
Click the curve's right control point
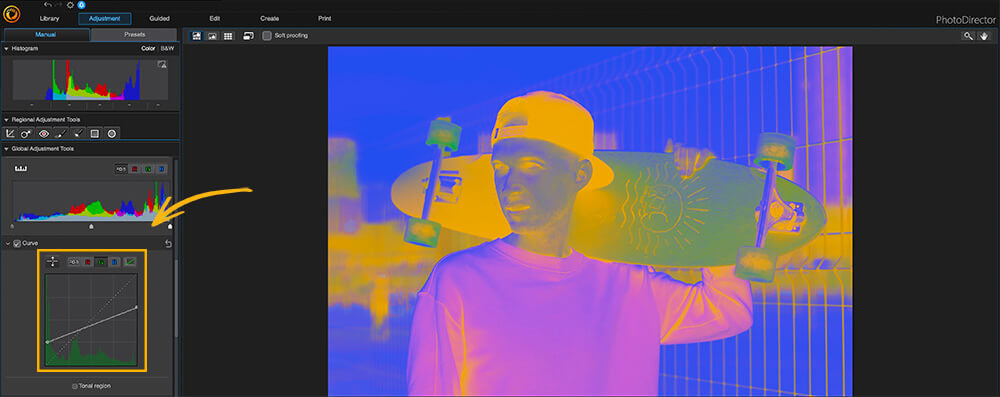coord(136,308)
